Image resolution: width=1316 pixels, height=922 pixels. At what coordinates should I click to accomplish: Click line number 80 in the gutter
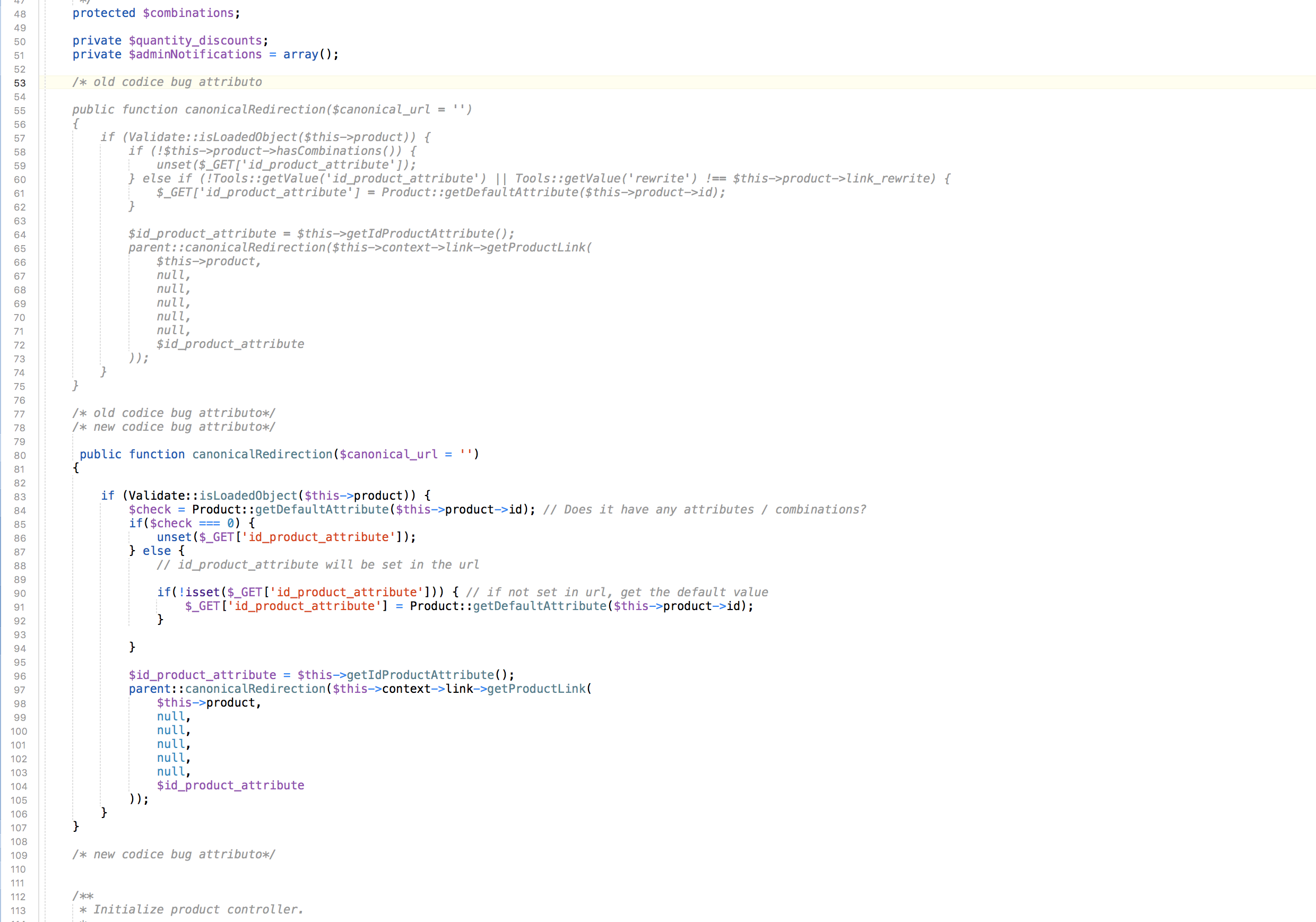click(x=20, y=456)
